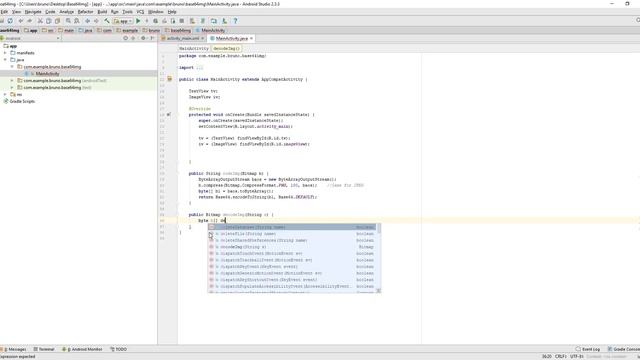The image size is (640, 360).
Task: Expand the res folder
Action: pyautogui.click(x=5, y=94)
